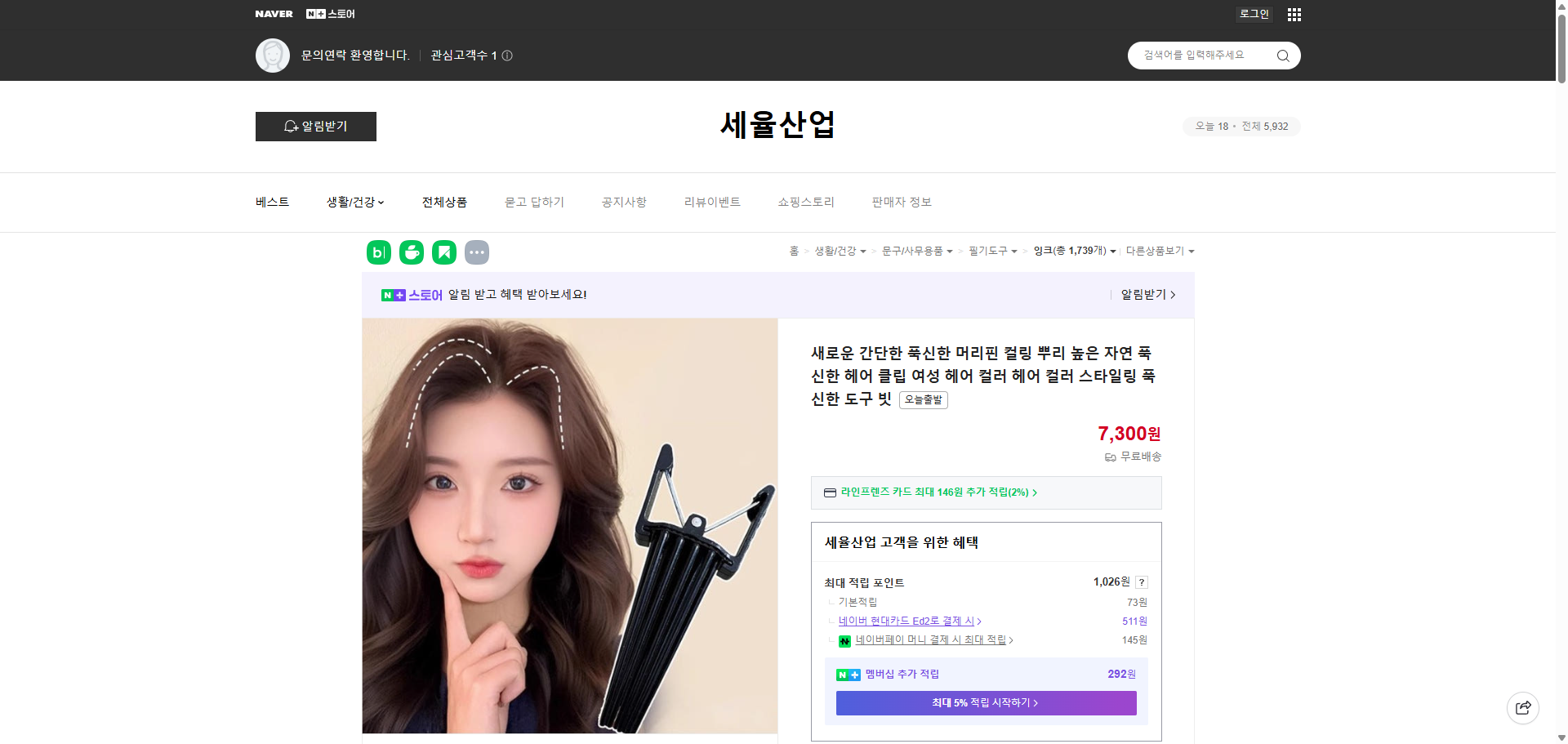Save product with the Keep bookmark icon
The width and height of the screenshot is (1568, 744).
[443, 252]
